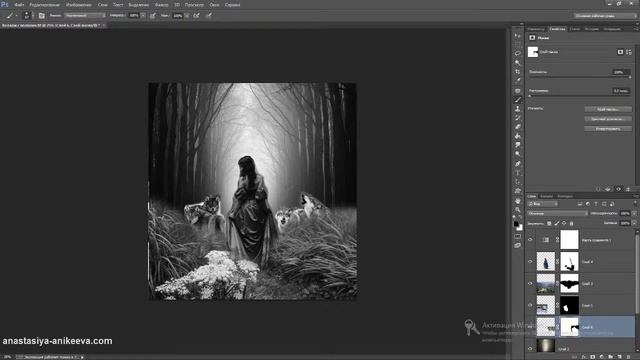Open the Brush panel toggle in options bar
This screenshot has height=360, width=640.
coord(41,16)
